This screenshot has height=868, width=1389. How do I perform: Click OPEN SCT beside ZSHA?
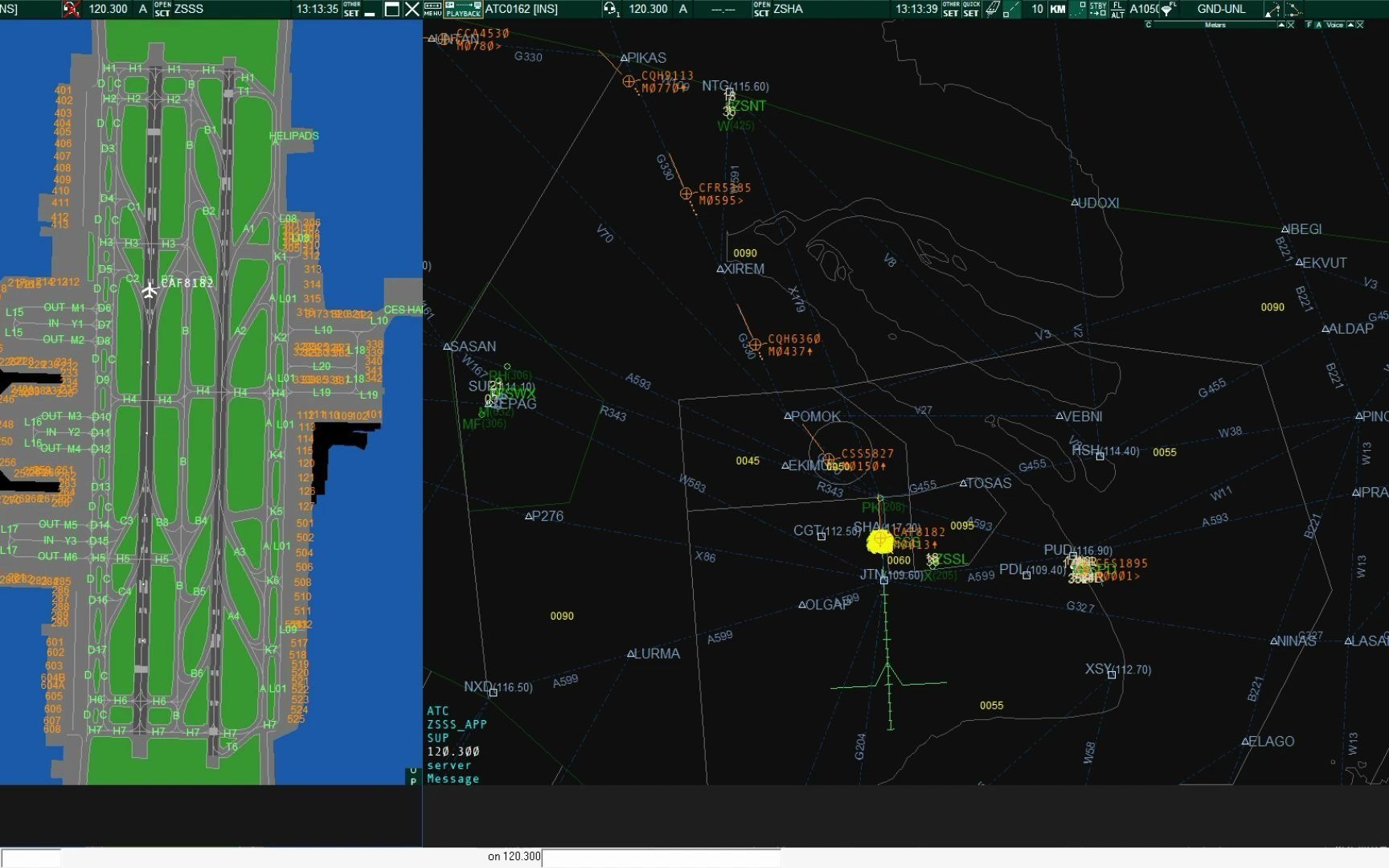coord(761,9)
